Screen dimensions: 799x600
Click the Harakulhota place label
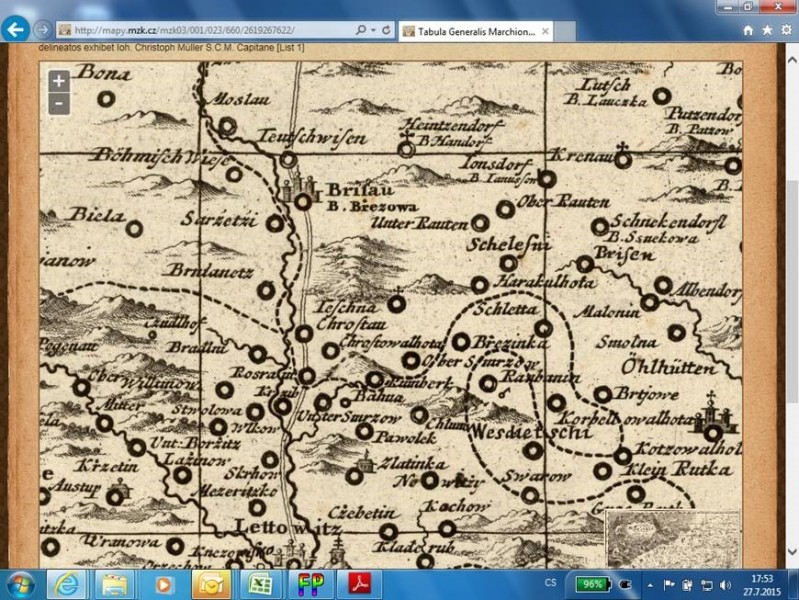tap(544, 282)
